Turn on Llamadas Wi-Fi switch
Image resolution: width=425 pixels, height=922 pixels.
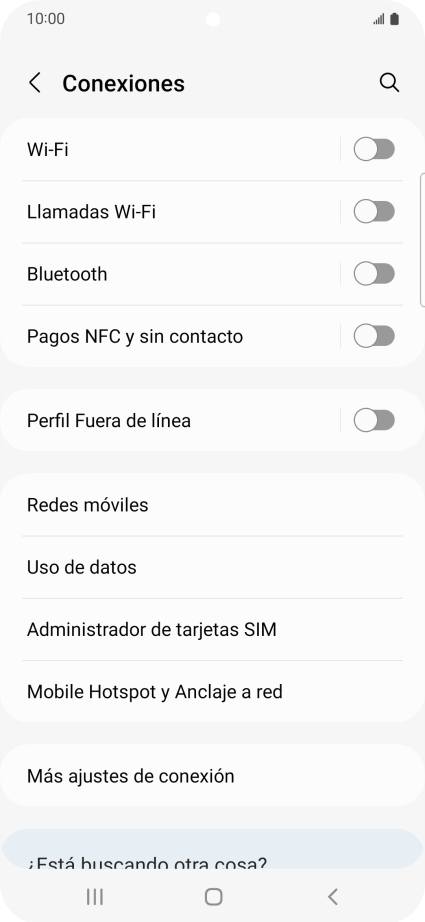pos(374,212)
